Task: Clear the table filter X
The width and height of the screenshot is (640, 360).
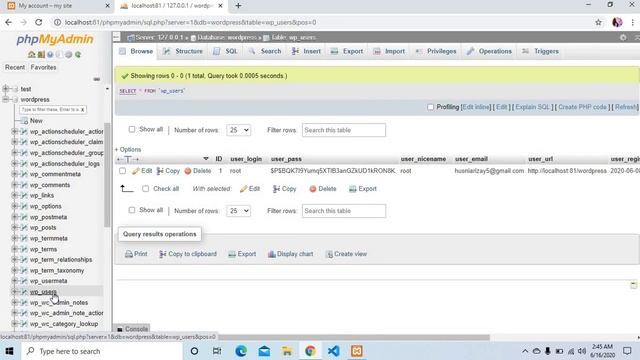Action: coord(82,110)
